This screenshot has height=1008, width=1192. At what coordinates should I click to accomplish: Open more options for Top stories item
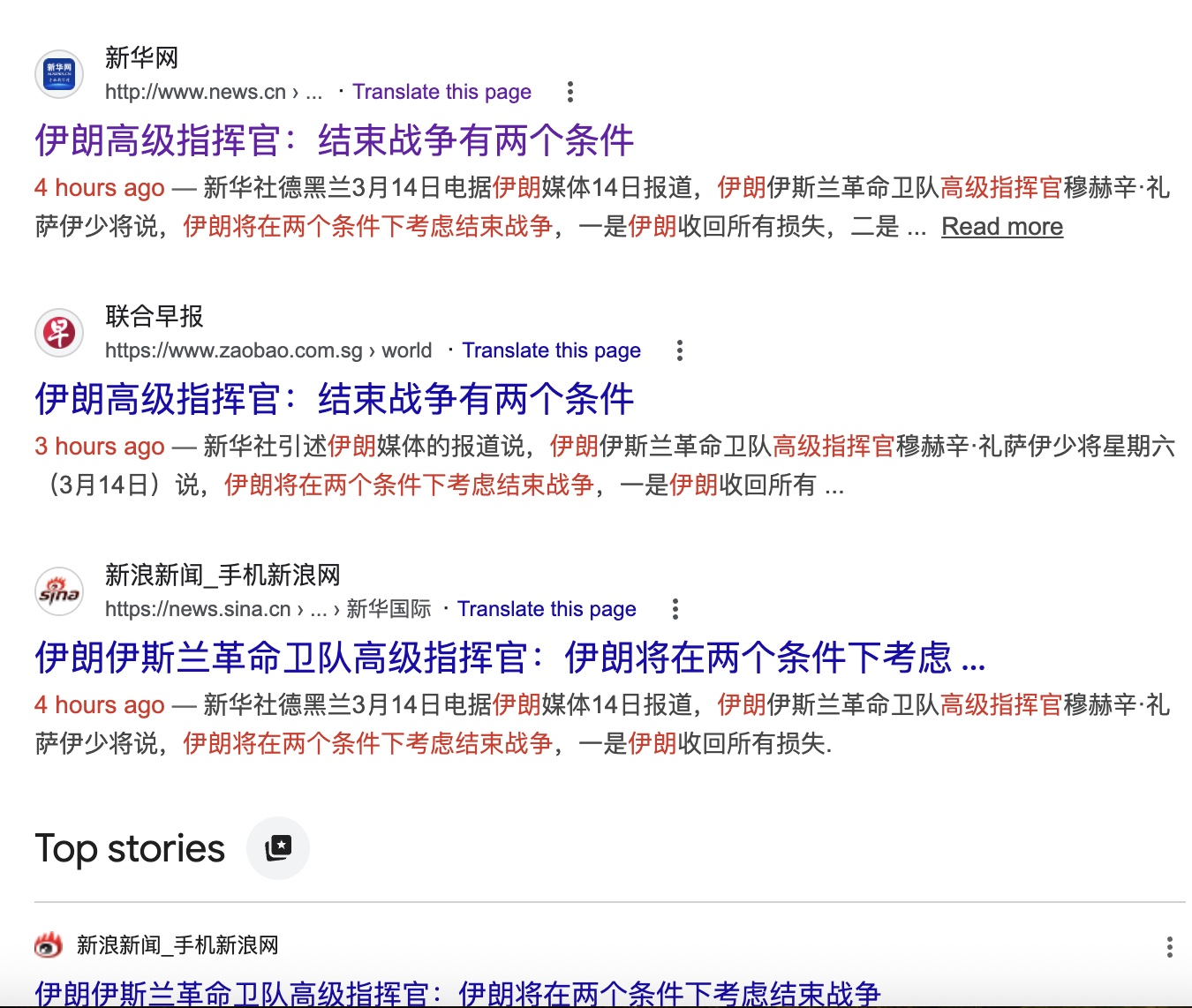click(1169, 947)
